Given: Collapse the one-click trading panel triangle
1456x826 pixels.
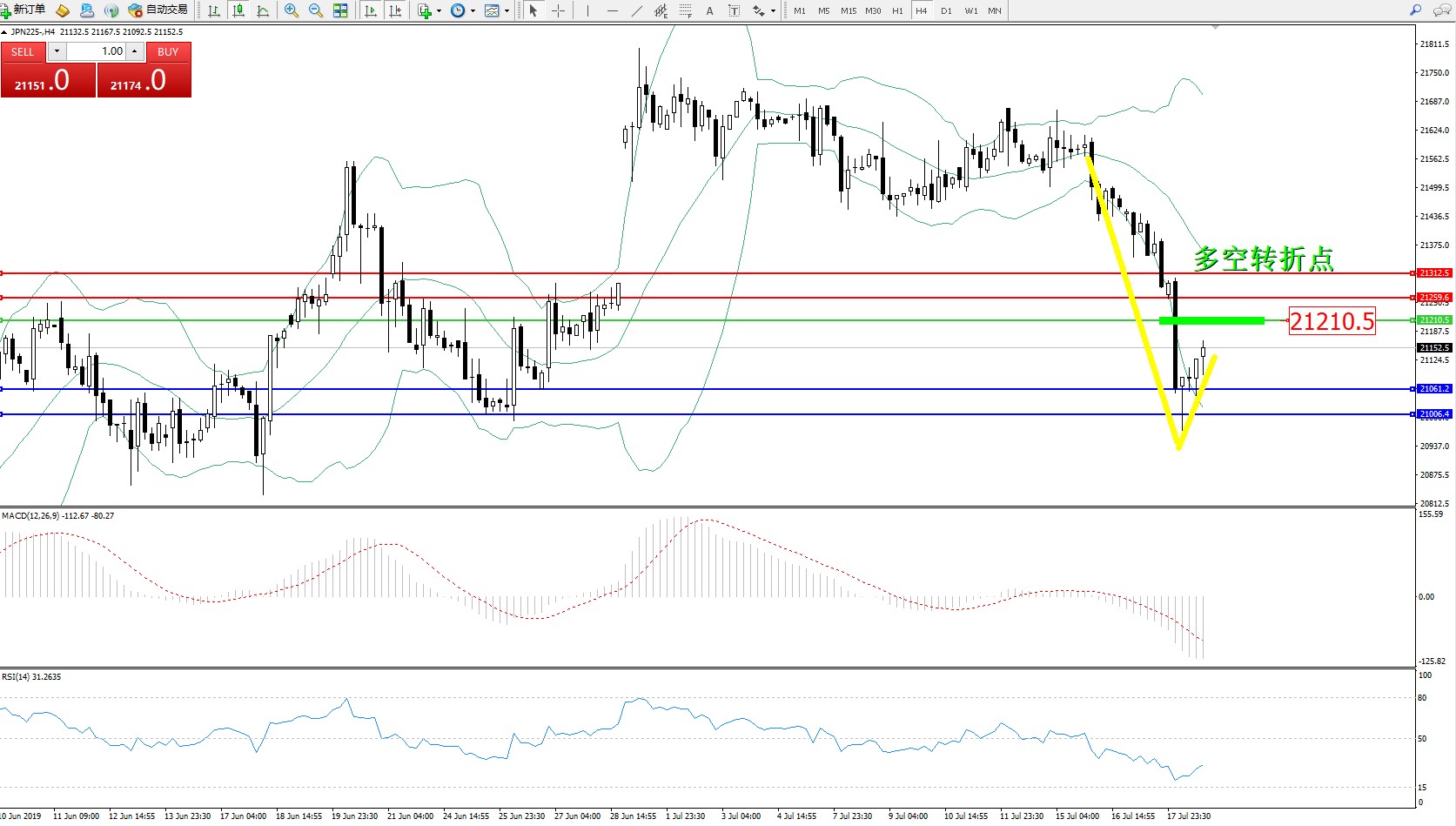Looking at the screenshot, I should point(4,32).
